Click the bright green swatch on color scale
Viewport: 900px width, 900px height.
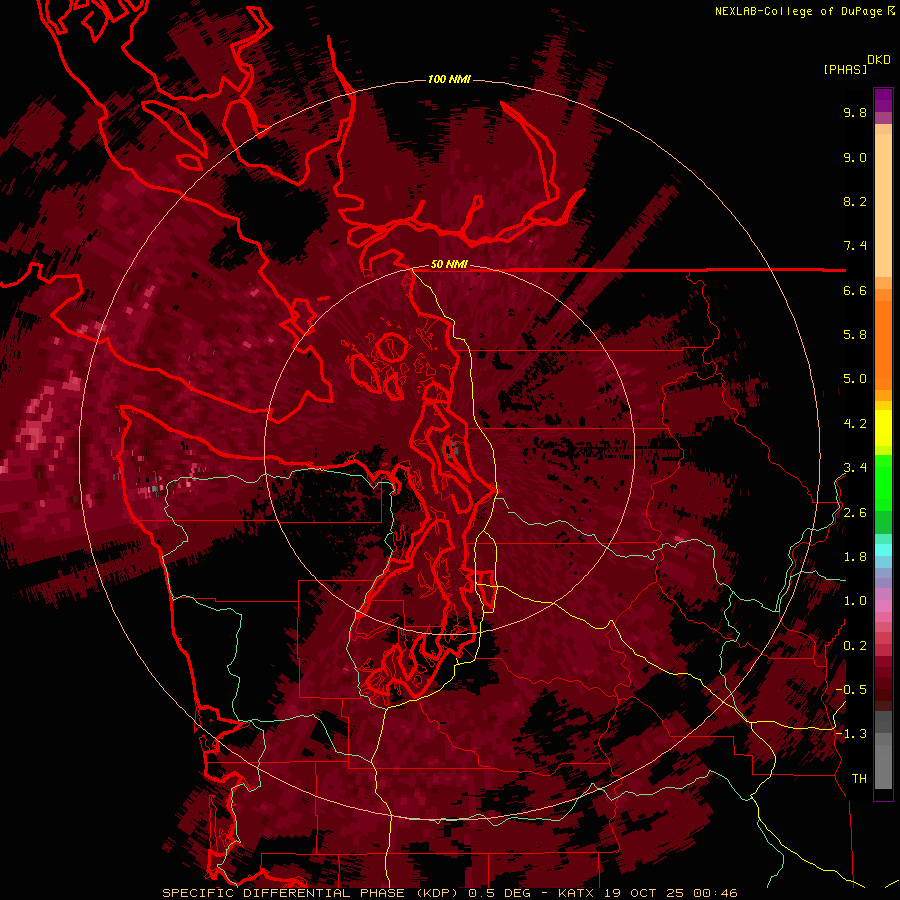[x=883, y=482]
